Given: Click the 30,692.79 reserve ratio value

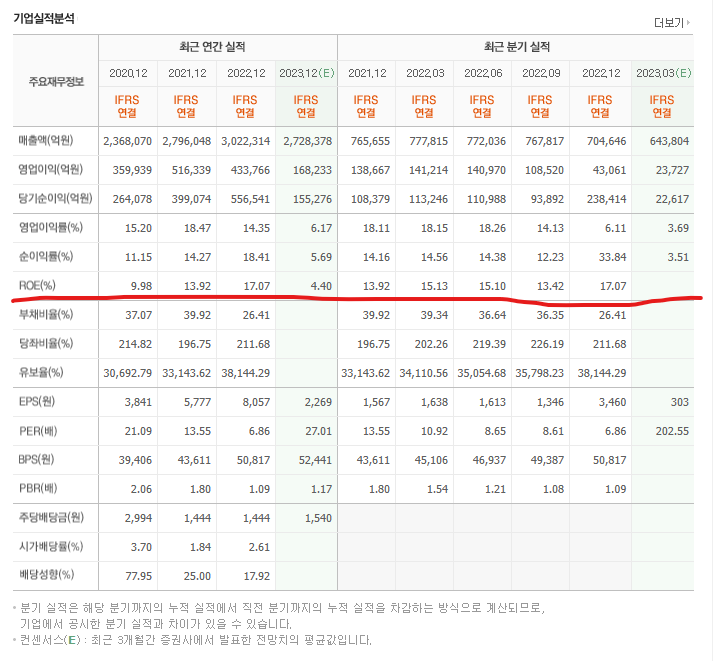Looking at the screenshot, I should (x=127, y=373).
